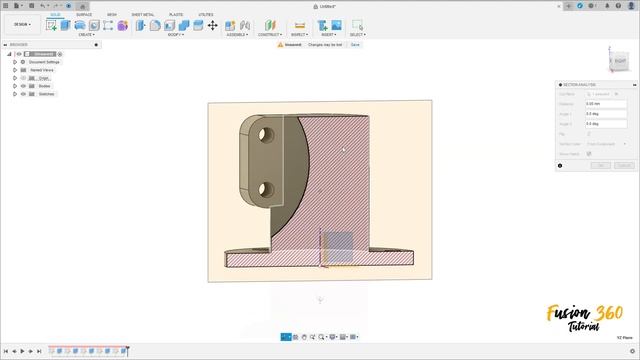Viewport: 640px width, 360px height.
Task: Select the Solid tab
Action: click(x=55, y=15)
